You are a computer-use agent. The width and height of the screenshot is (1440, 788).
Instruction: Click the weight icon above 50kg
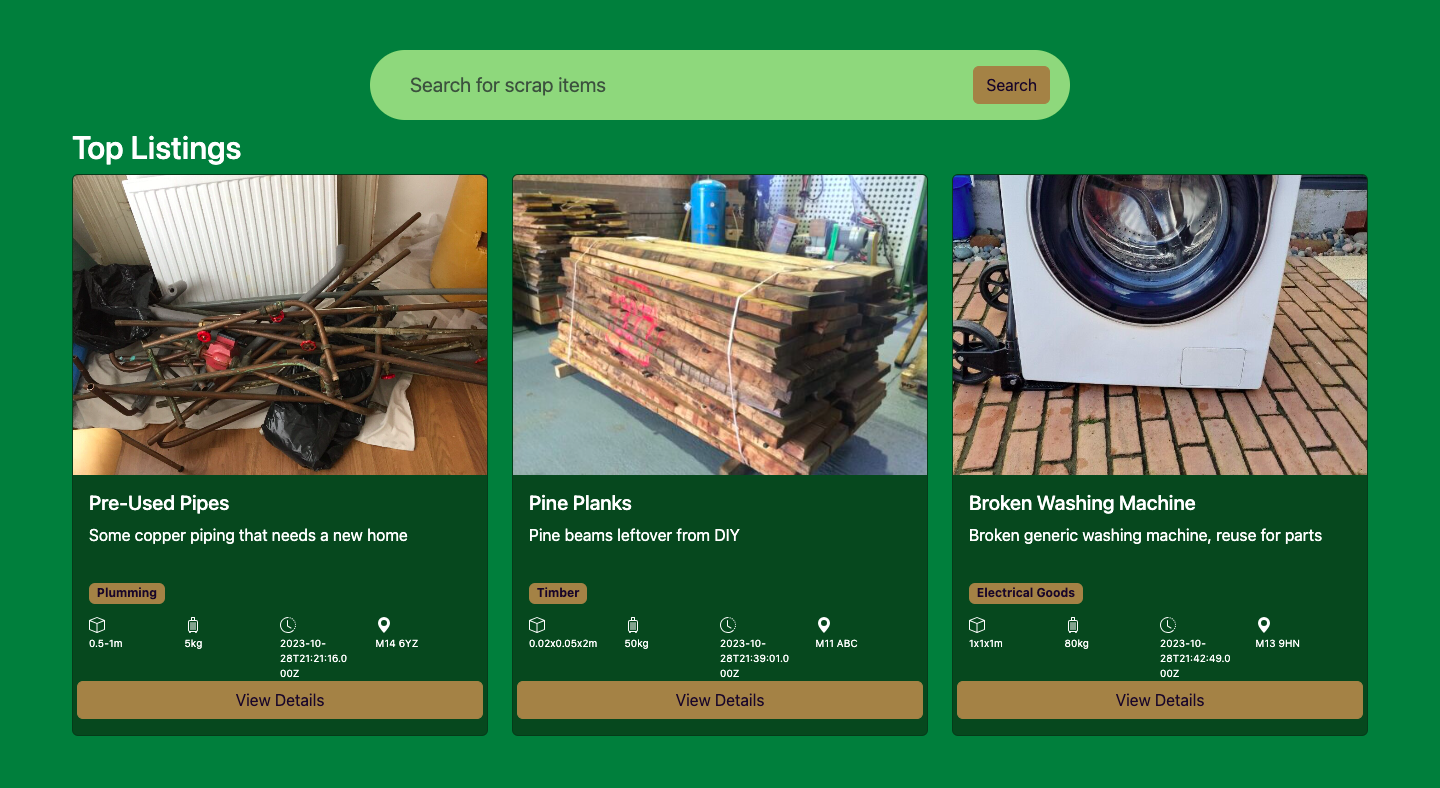tap(633, 625)
